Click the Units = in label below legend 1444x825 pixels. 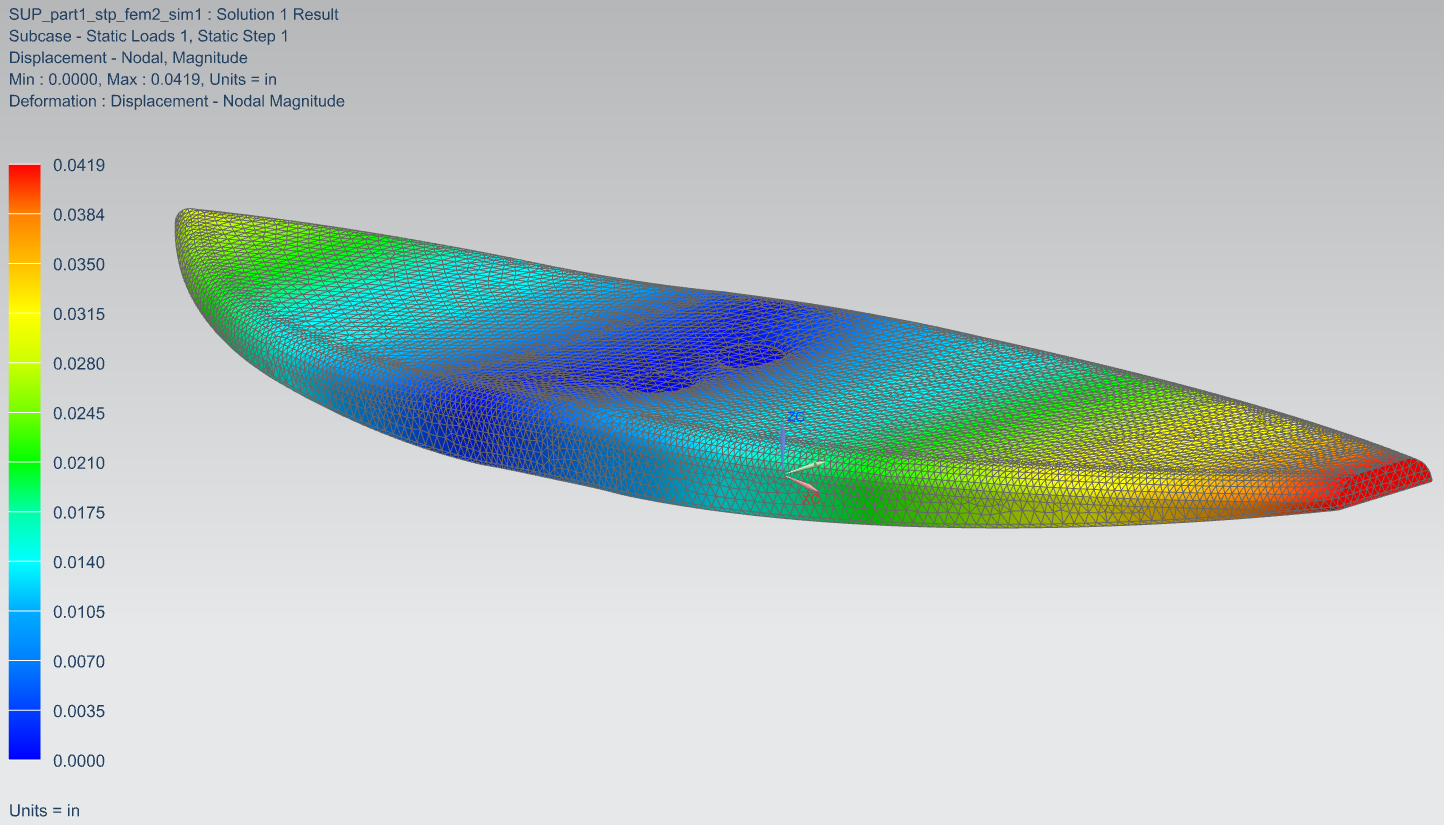pyautogui.click(x=44, y=810)
